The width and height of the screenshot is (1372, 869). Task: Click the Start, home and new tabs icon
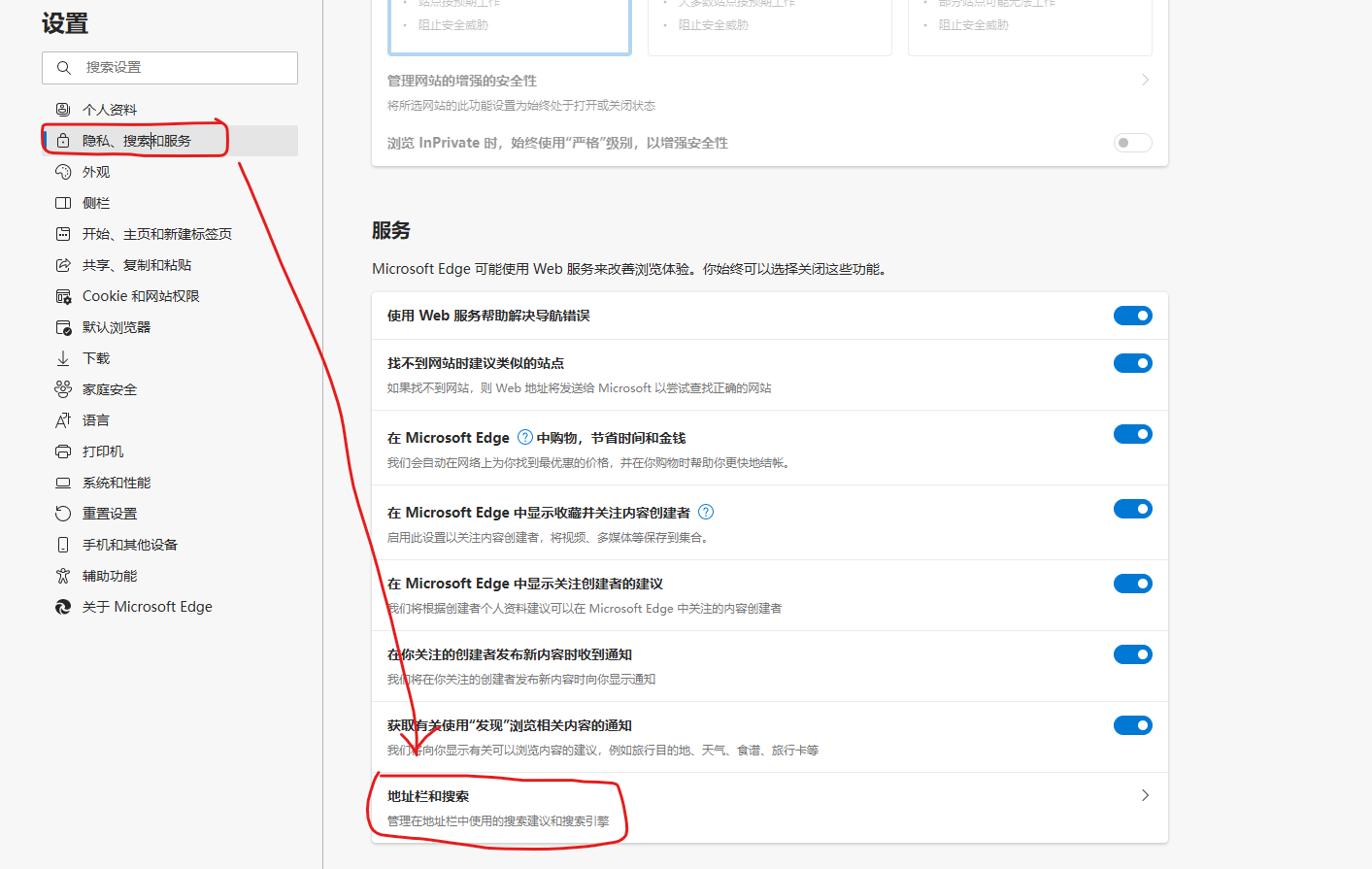63,234
